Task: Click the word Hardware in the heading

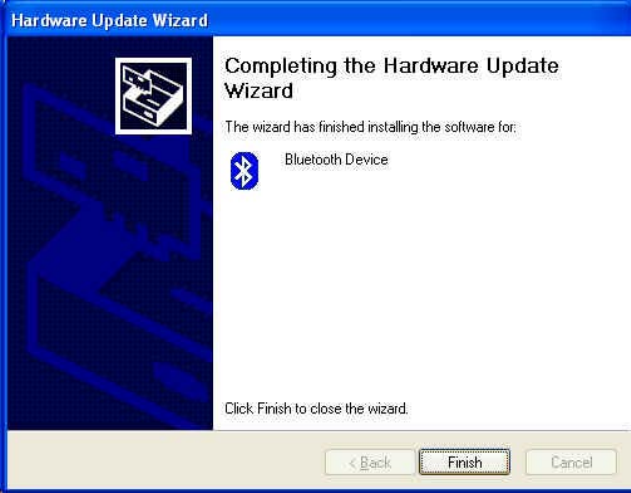Action: tap(431, 66)
